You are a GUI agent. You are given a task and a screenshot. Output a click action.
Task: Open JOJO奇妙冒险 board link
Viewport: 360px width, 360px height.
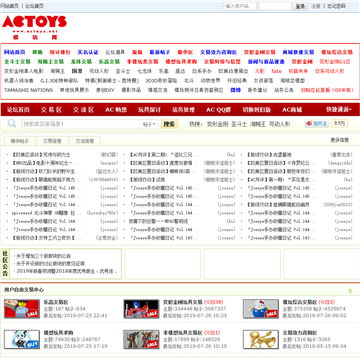(x=161, y=80)
